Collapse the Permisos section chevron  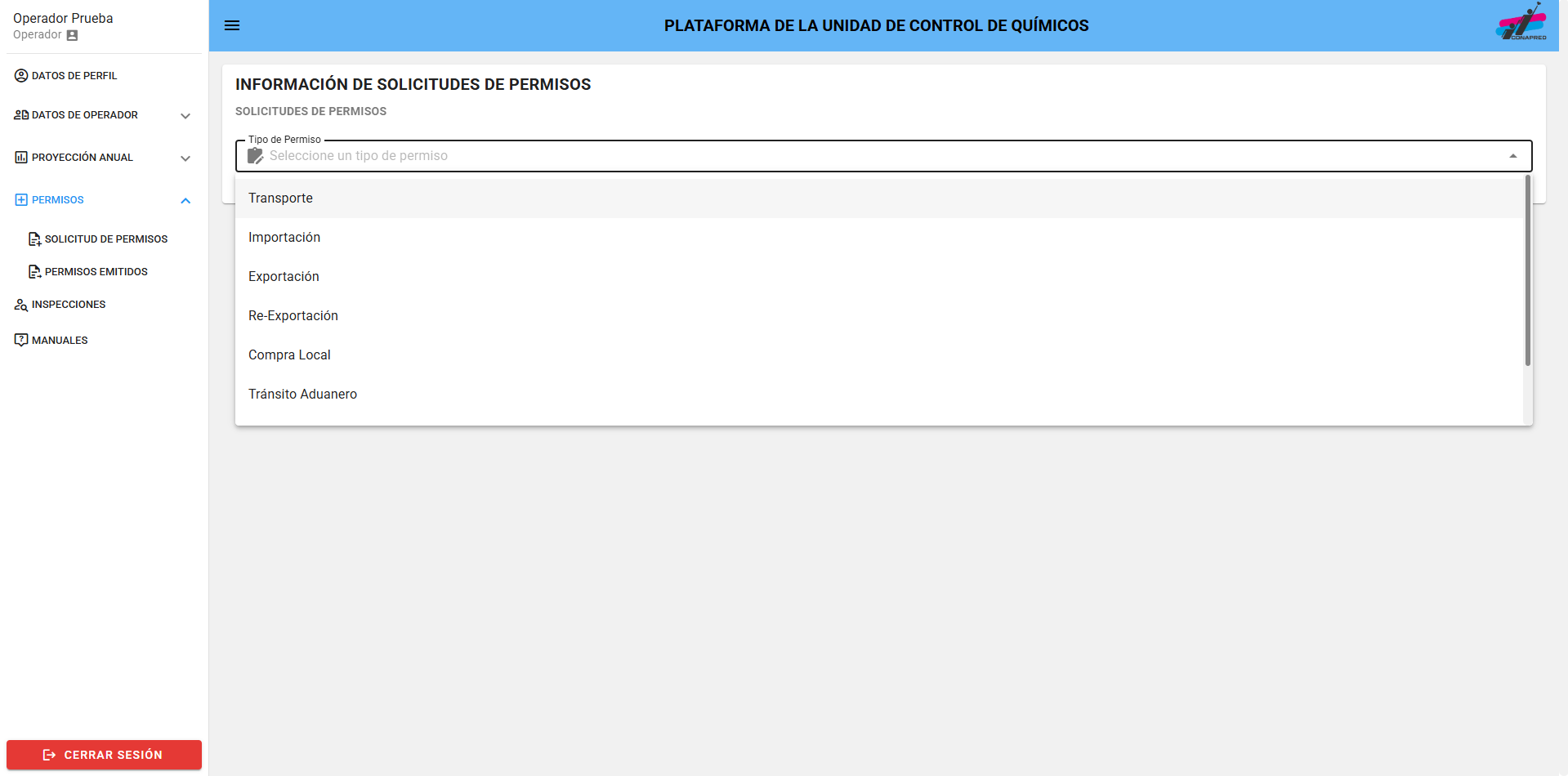pyautogui.click(x=185, y=201)
